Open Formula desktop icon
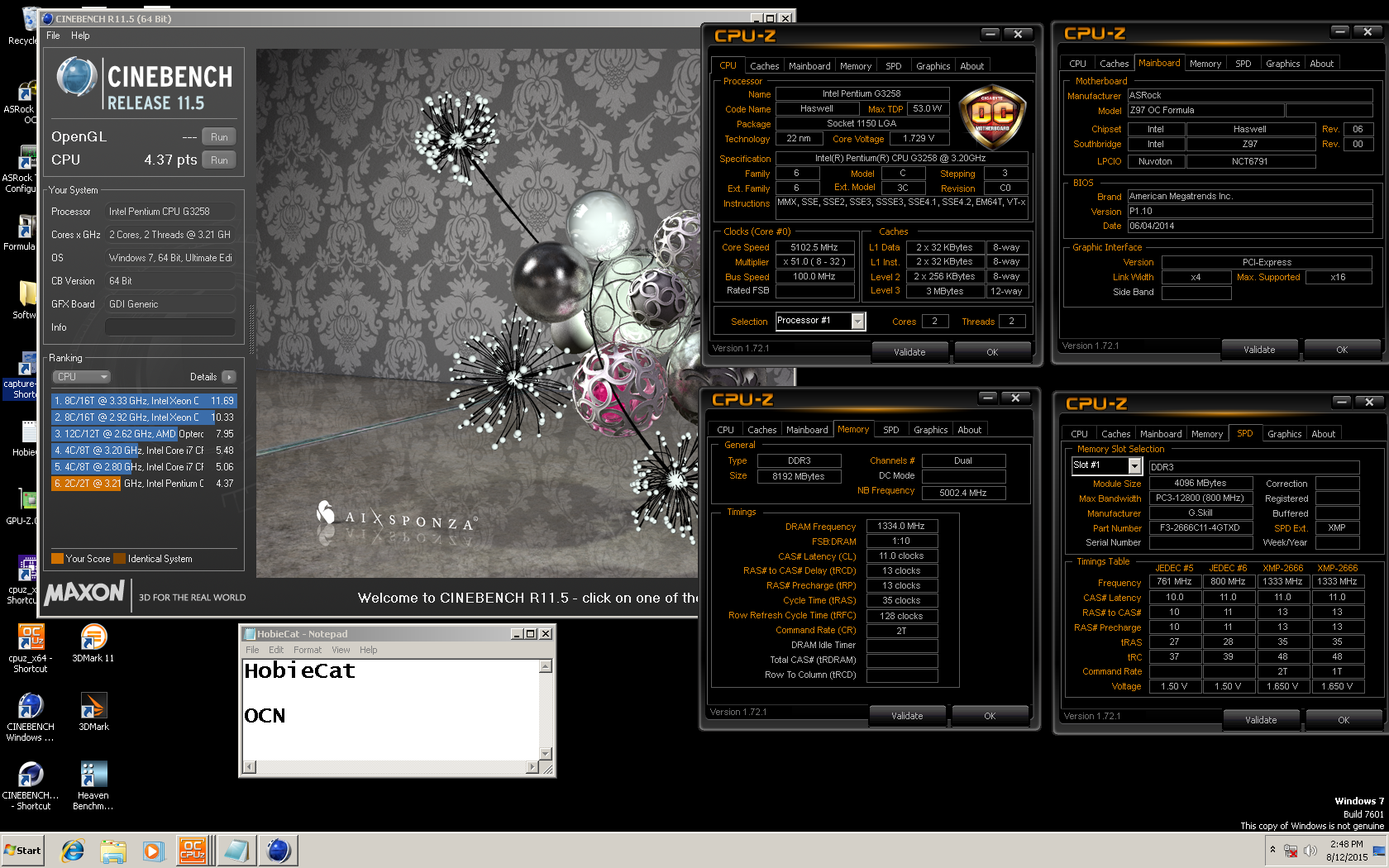Screen dimensions: 1389x868 click(21, 232)
